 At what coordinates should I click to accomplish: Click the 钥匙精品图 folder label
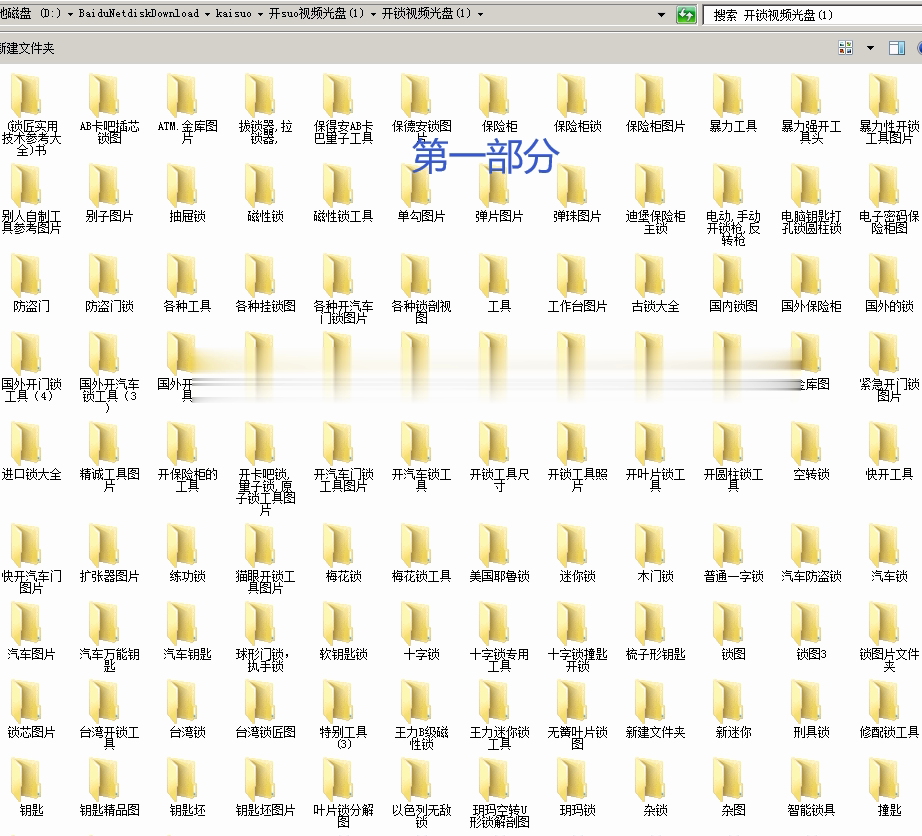pos(109,811)
